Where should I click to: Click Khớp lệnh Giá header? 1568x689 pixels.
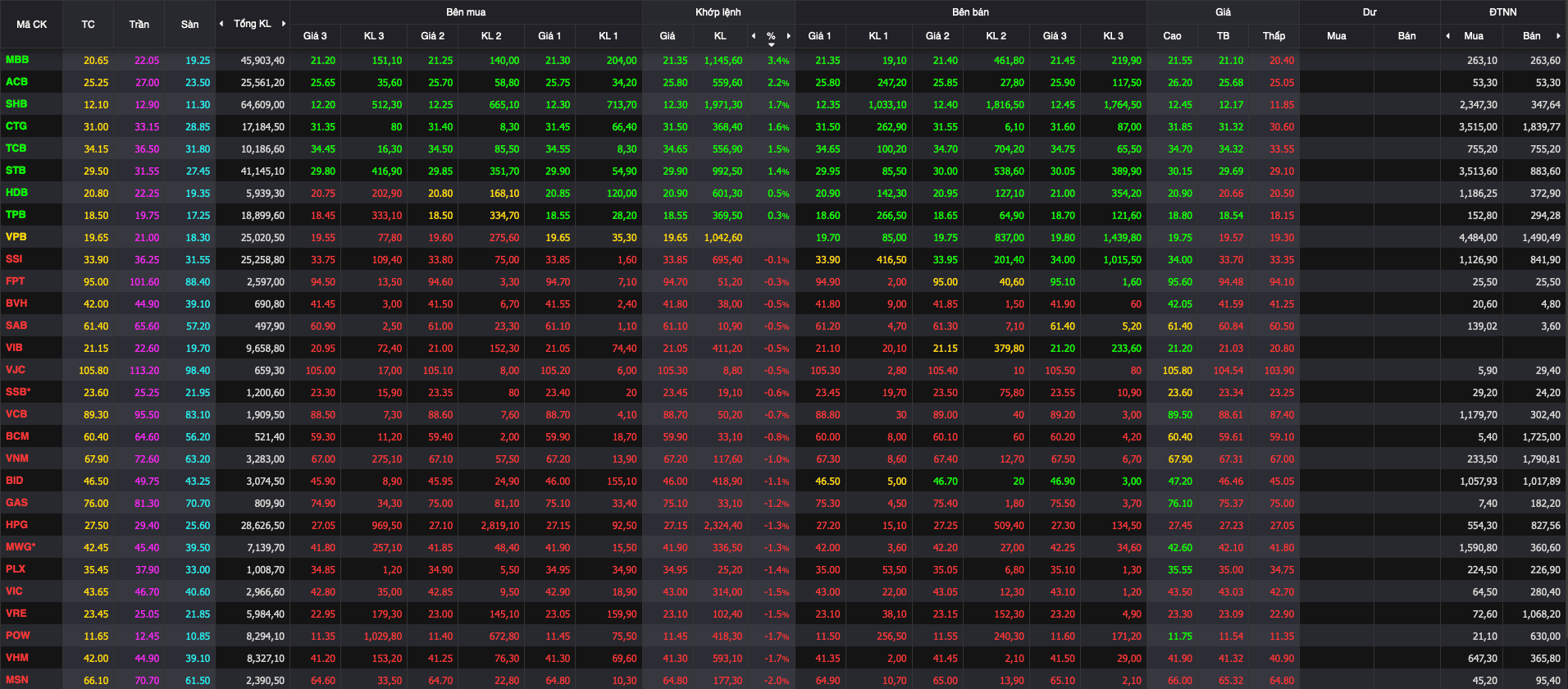click(668, 36)
